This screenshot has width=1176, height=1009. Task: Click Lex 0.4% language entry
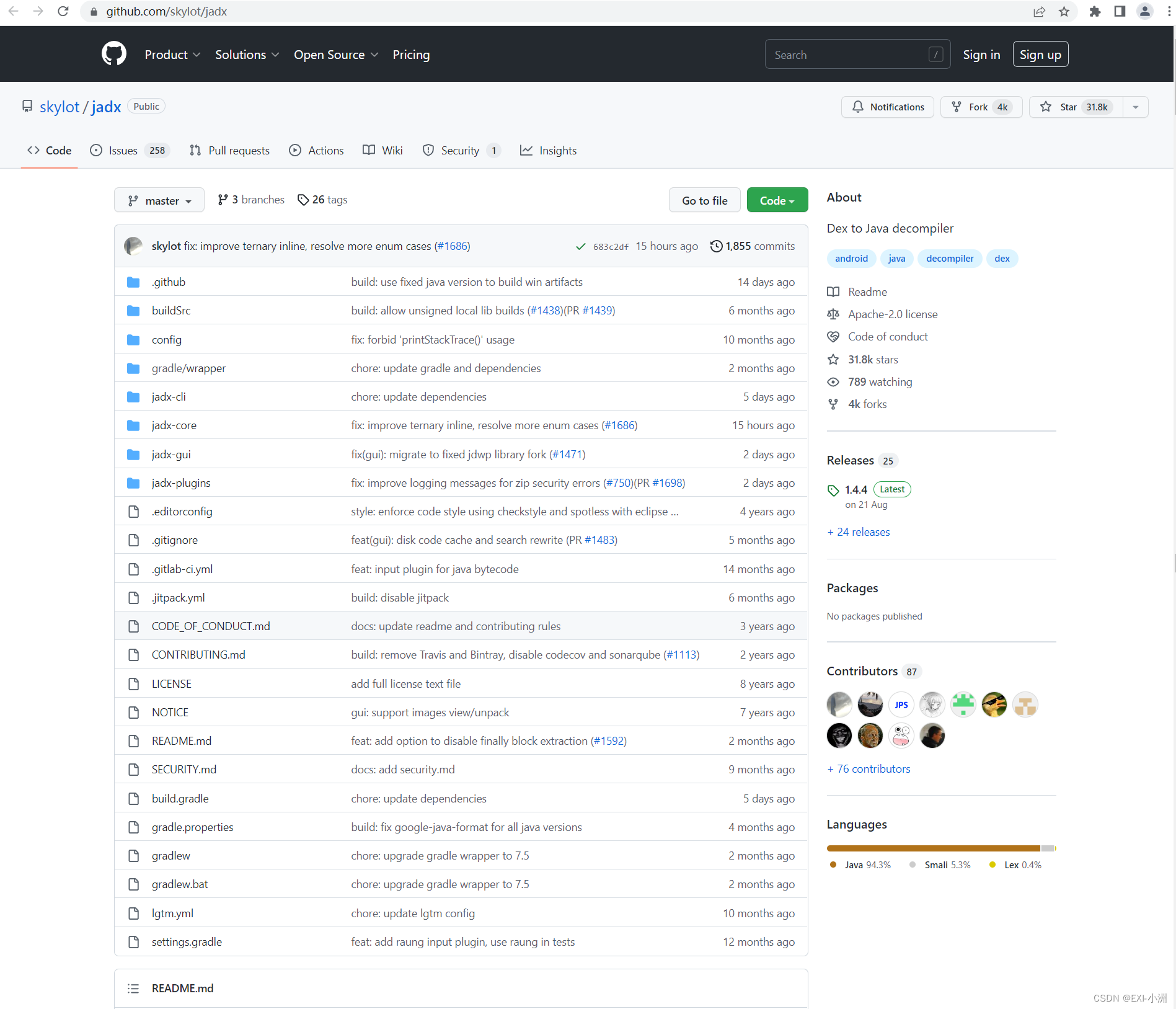(x=1015, y=865)
